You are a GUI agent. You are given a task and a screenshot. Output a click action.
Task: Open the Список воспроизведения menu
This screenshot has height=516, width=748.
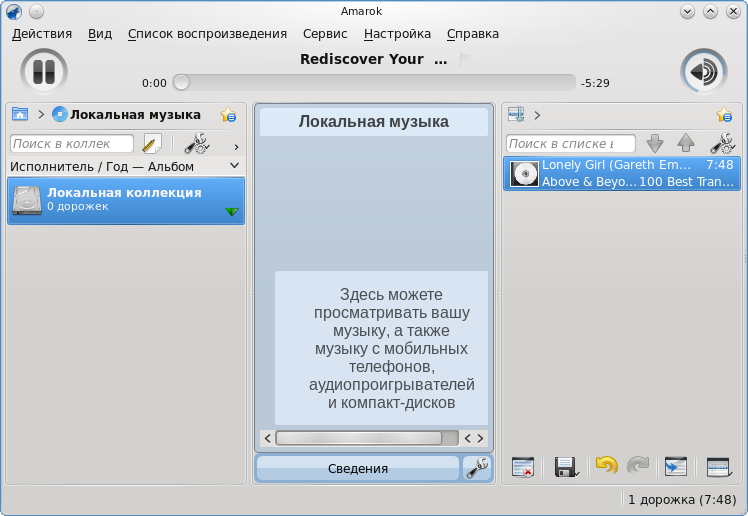[x=207, y=34]
